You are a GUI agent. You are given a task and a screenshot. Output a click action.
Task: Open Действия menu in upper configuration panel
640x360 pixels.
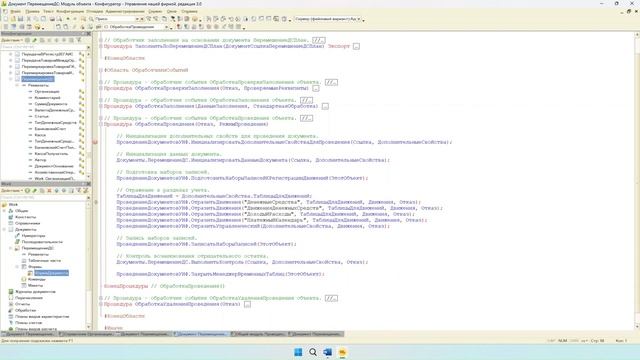(11, 40)
